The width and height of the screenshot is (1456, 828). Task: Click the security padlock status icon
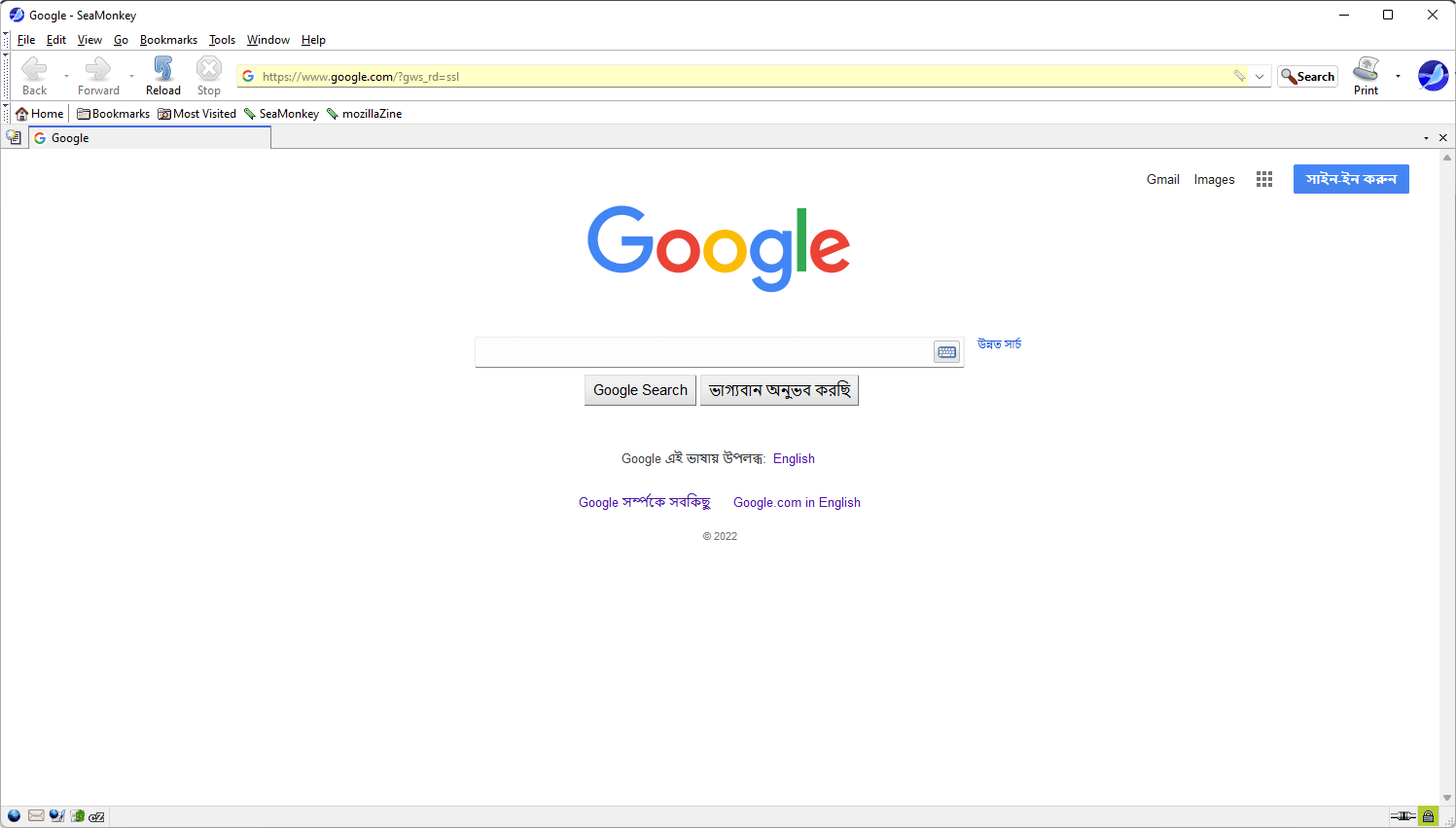(x=1428, y=816)
